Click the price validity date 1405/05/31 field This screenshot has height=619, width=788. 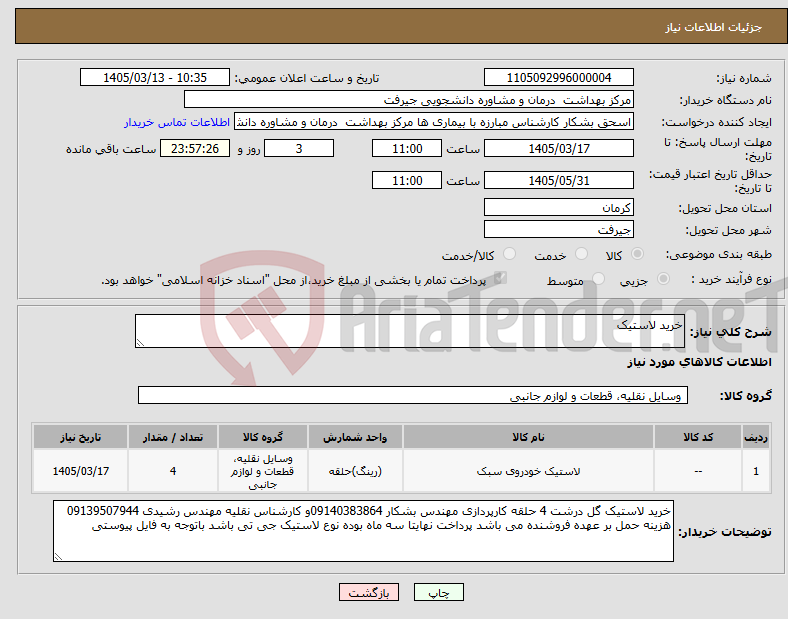coord(559,180)
